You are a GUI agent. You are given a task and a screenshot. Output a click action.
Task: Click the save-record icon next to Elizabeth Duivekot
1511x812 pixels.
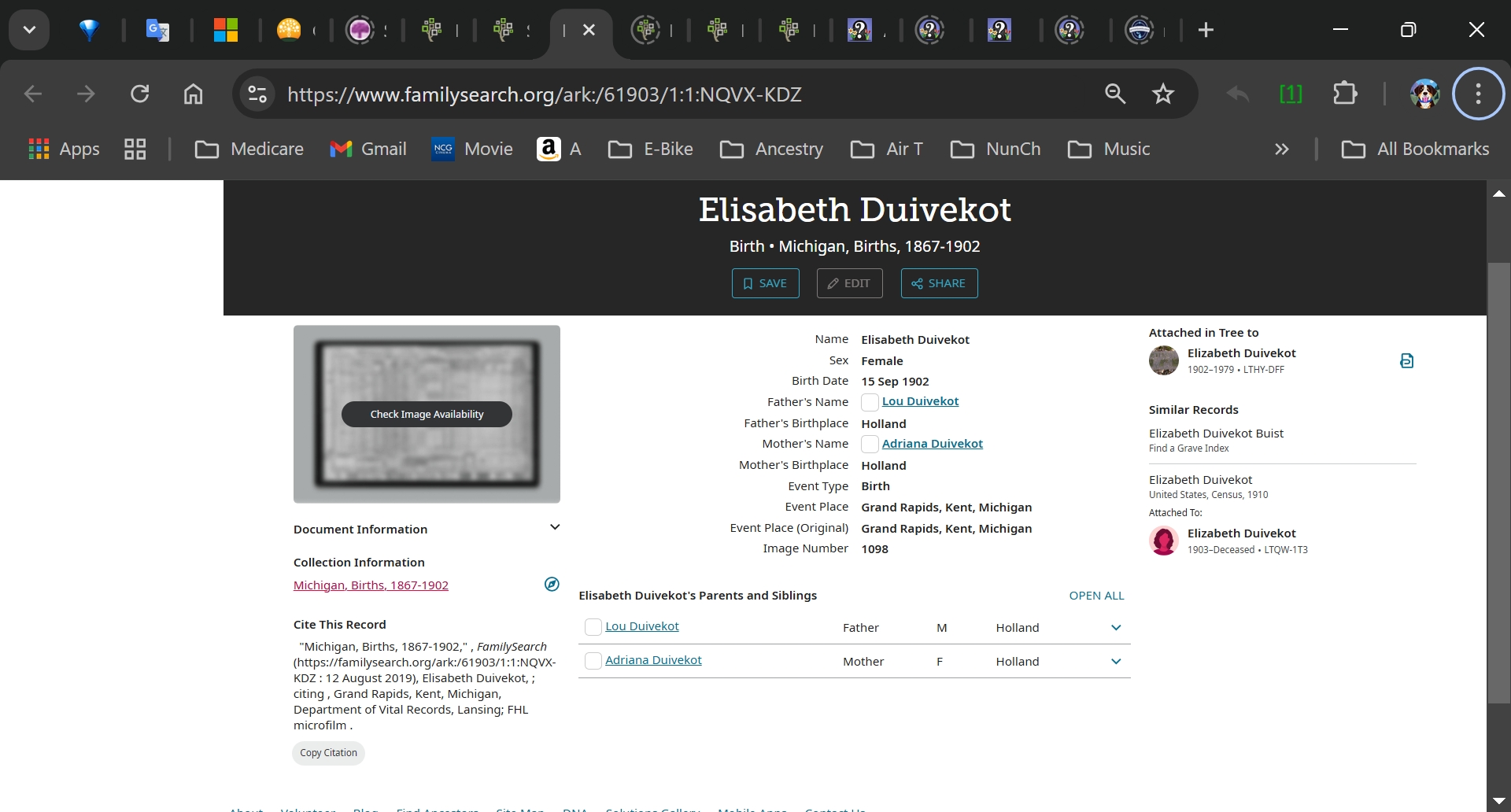(1407, 360)
